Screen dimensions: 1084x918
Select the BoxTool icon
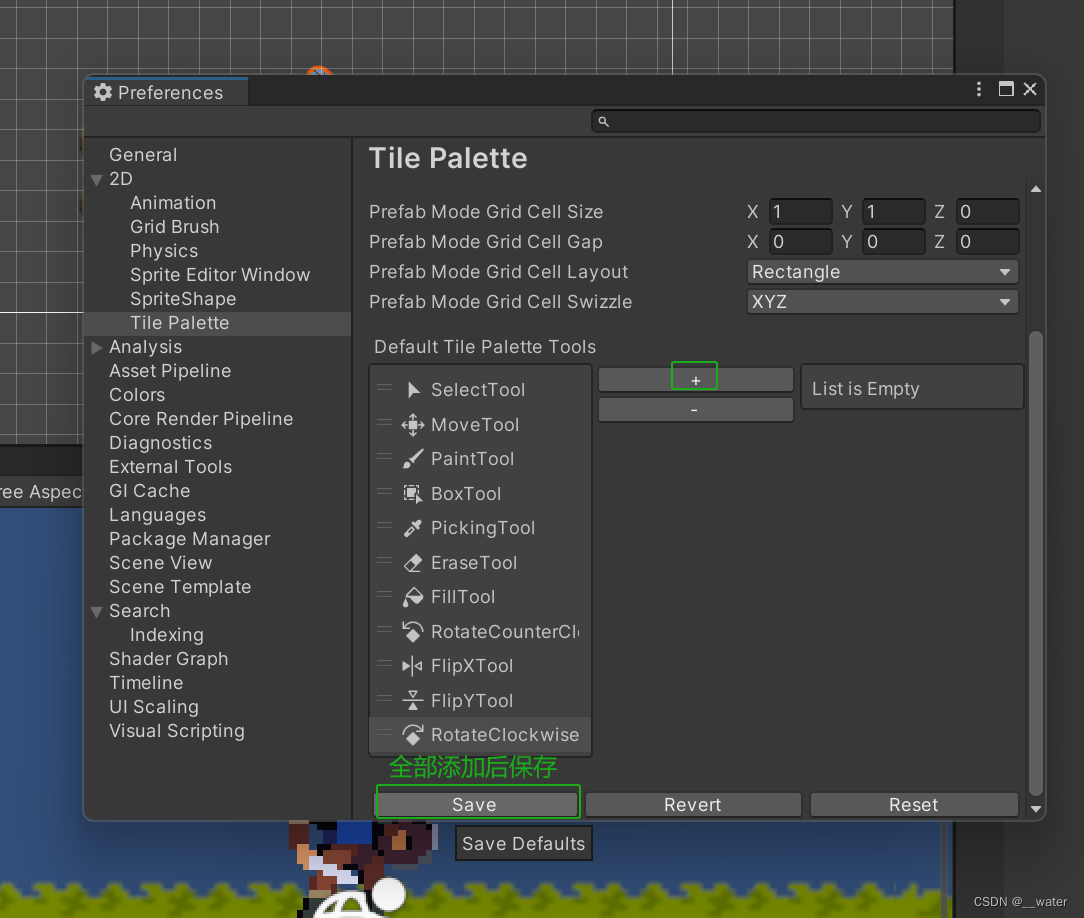[x=413, y=494]
